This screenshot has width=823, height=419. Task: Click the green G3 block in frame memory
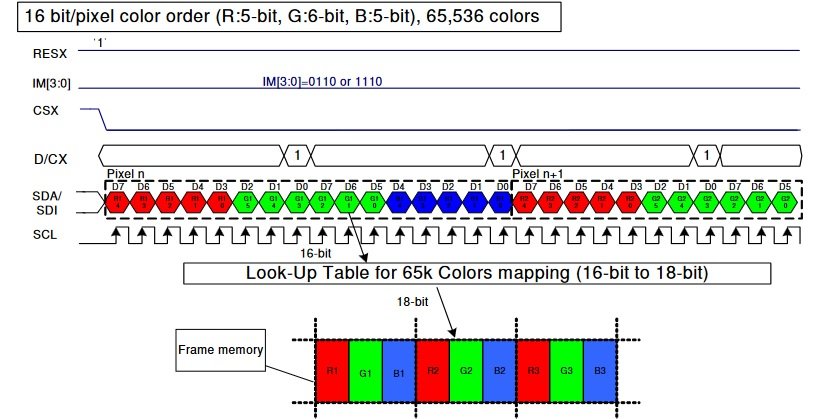coord(567,371)
